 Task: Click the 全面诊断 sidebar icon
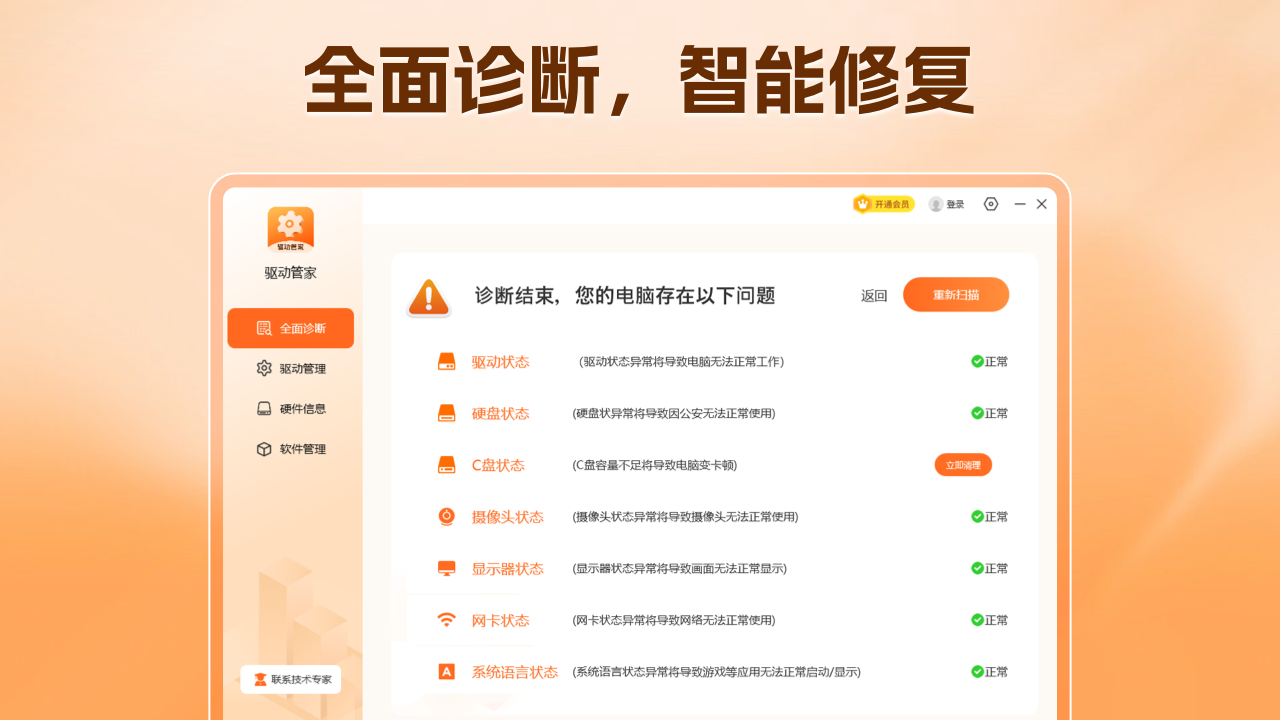click(x=264, y=328)
